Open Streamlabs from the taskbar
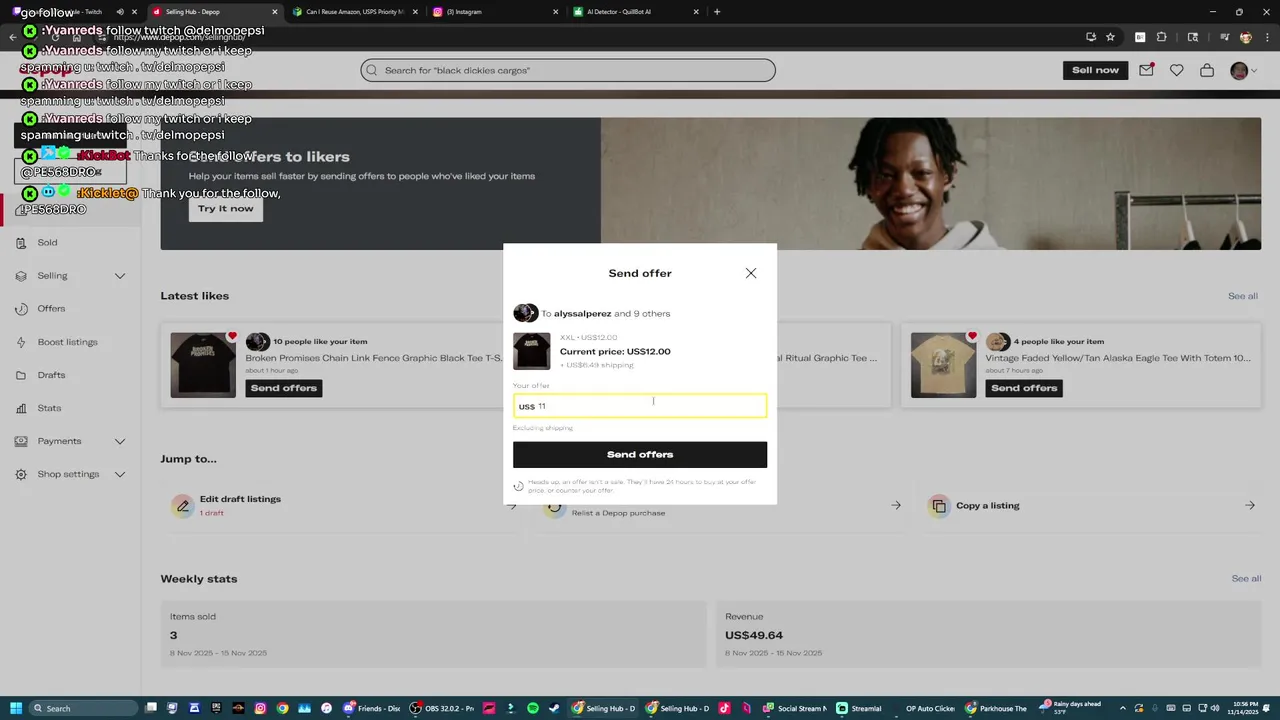Viewport: 1280px width, 720px height. click(860, 708)
